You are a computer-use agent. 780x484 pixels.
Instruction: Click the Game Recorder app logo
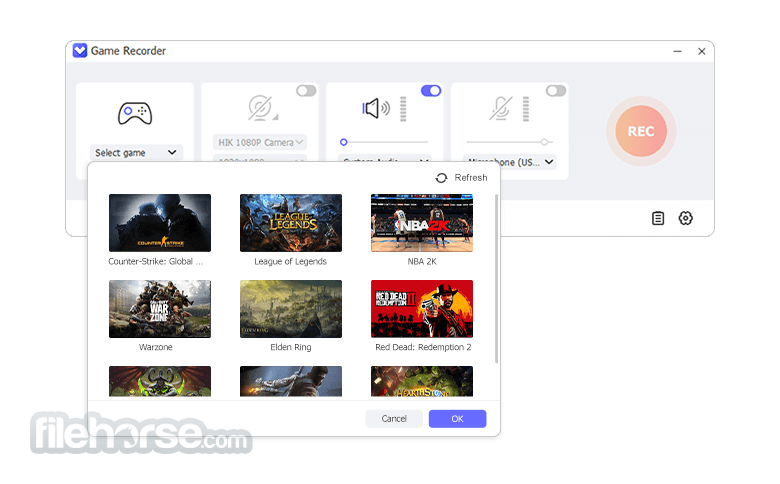click(x=80, y=51)
